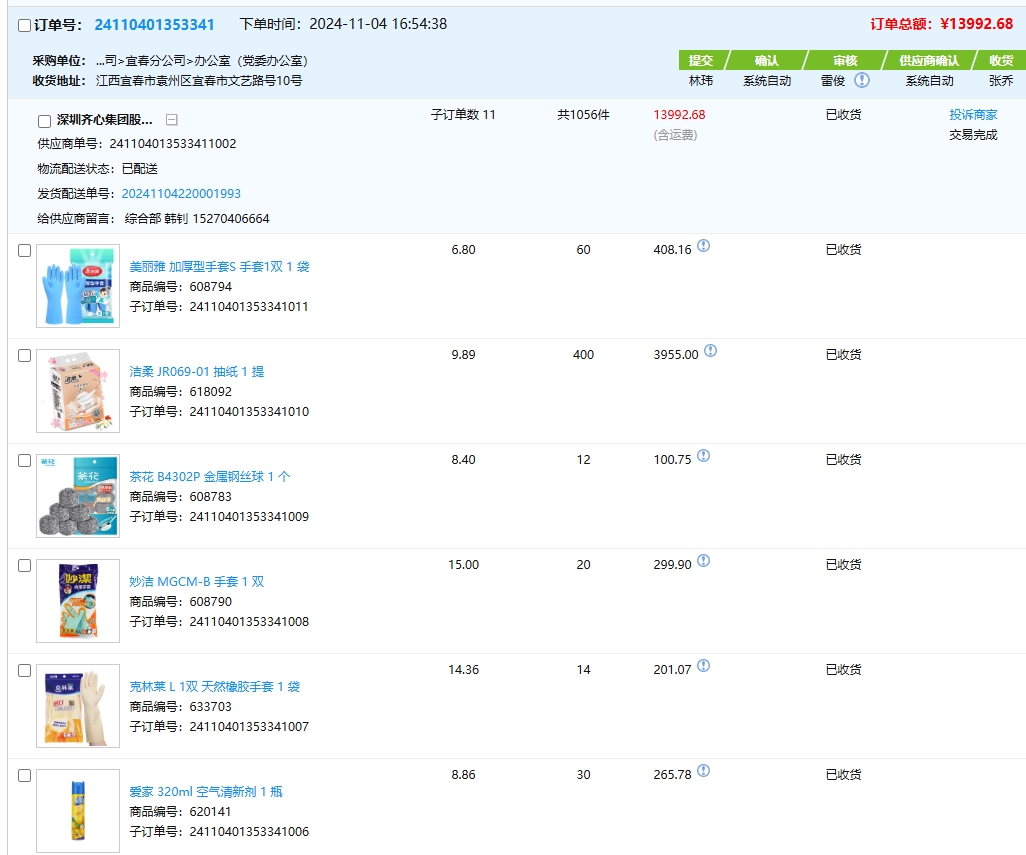Click info icon next to amount 265.78
The image size is (1026, 855).
703,771
